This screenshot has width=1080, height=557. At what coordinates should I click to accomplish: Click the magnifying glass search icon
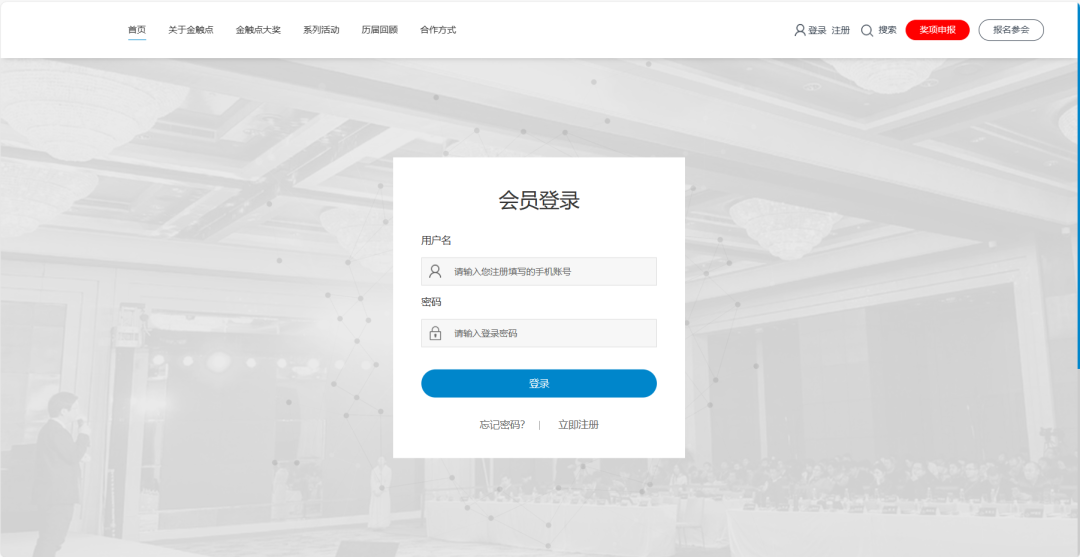pos(867,30)
